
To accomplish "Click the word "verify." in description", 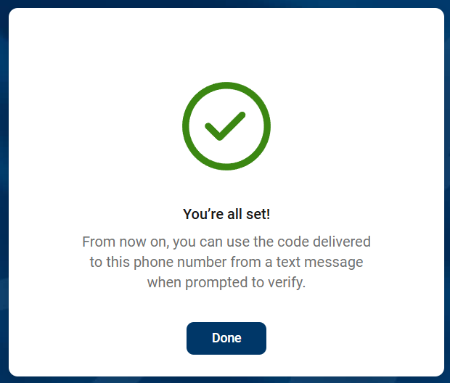I will pos(287,283).
